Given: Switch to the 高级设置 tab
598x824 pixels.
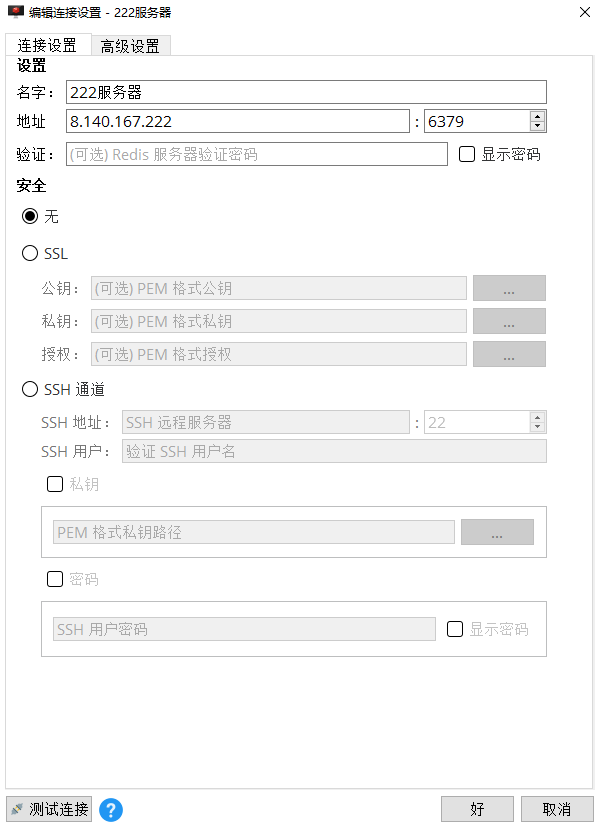Looking at the screenshot, I should tap(129, 45).
